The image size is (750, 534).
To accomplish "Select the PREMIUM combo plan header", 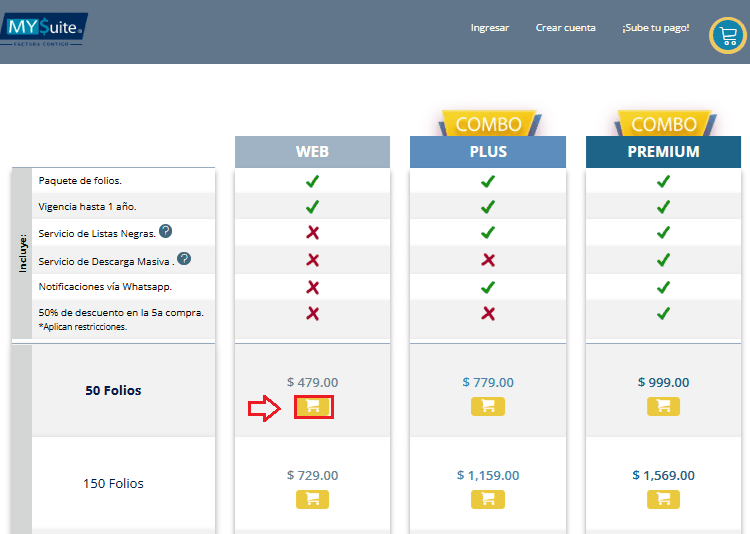I will click(663, 152).
